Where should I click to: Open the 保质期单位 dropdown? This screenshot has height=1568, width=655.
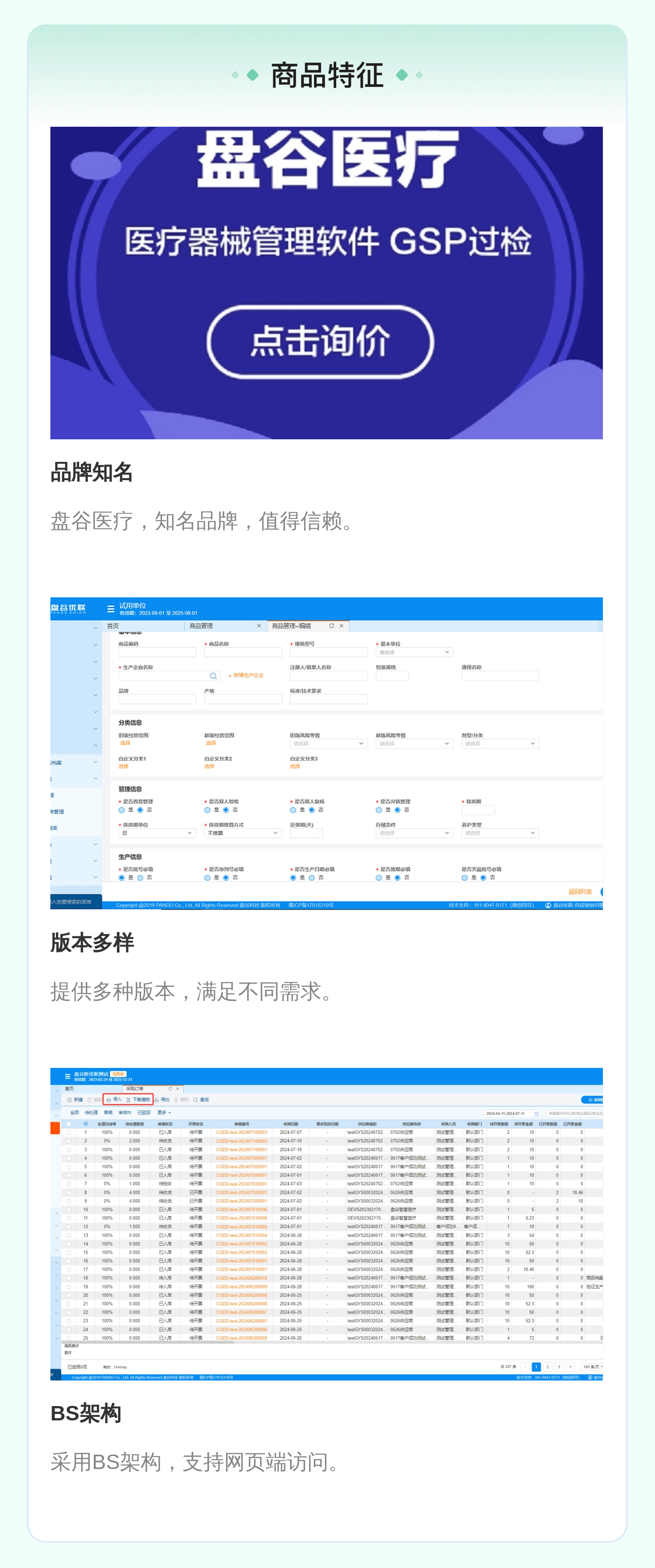point(157,833)
